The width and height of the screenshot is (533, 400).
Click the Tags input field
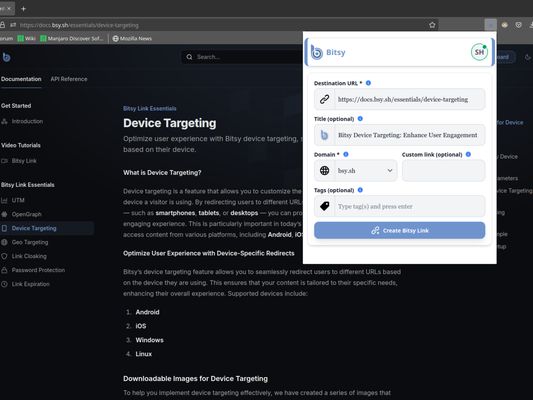tap(409, 206)
